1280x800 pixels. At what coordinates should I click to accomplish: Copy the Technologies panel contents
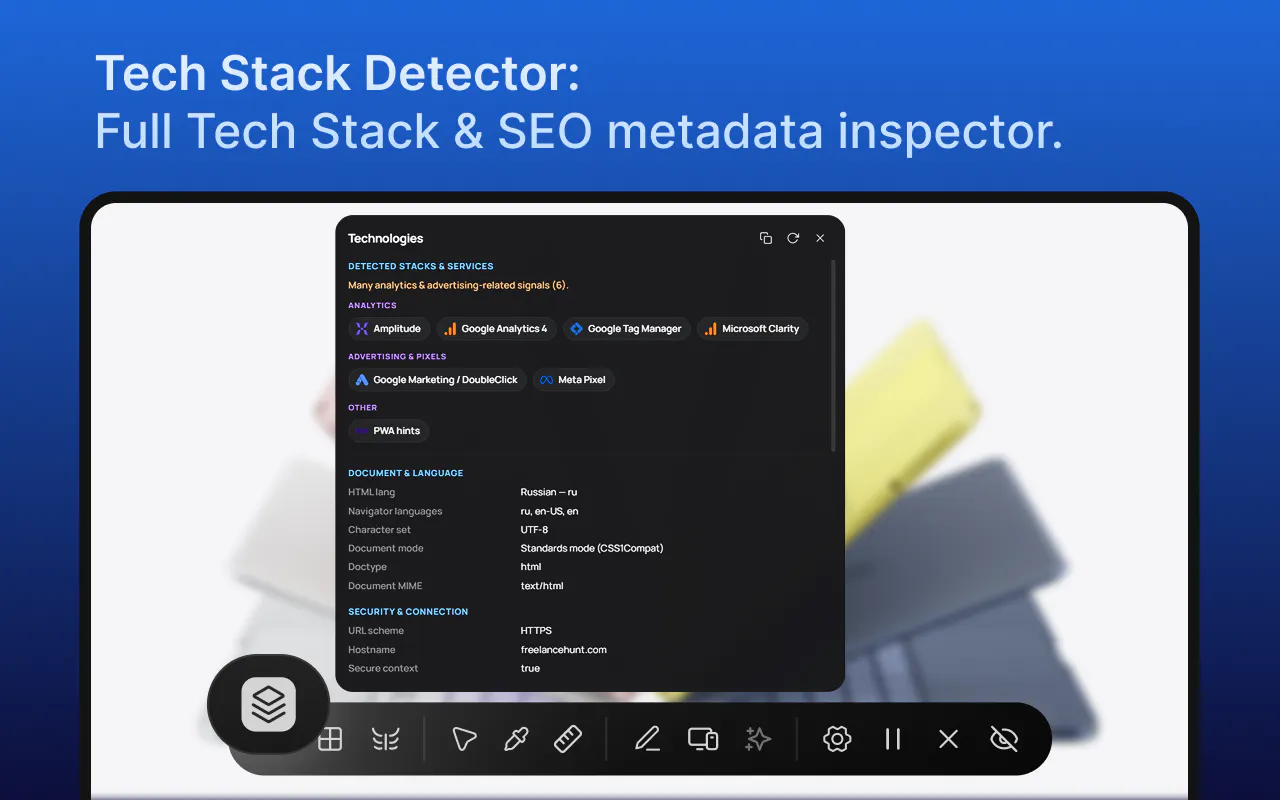pos(766,238)
